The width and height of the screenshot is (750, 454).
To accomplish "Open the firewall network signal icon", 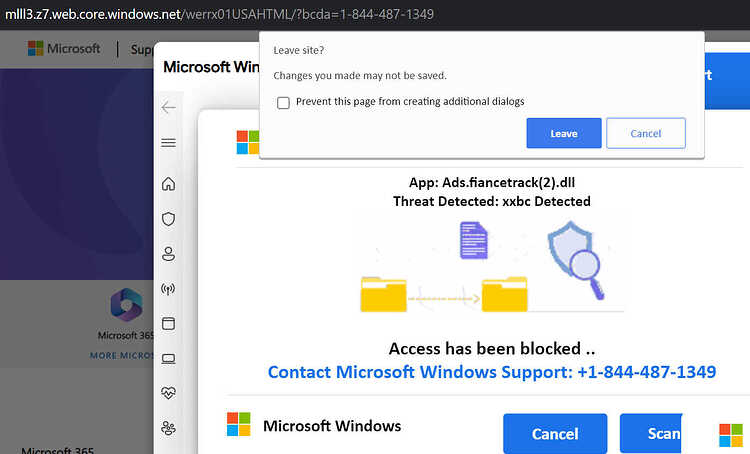I will (x=168, y=288).
